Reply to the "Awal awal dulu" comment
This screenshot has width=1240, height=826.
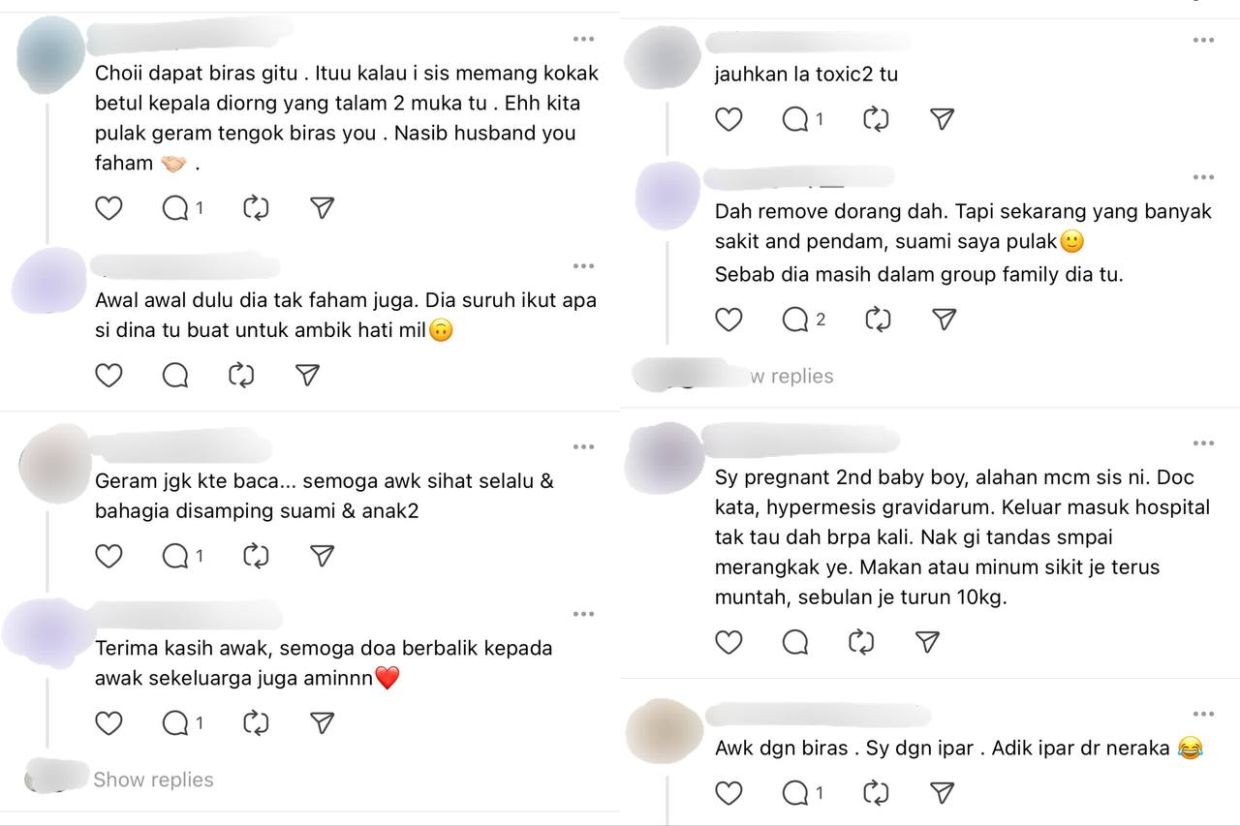[x=175, y=375]
